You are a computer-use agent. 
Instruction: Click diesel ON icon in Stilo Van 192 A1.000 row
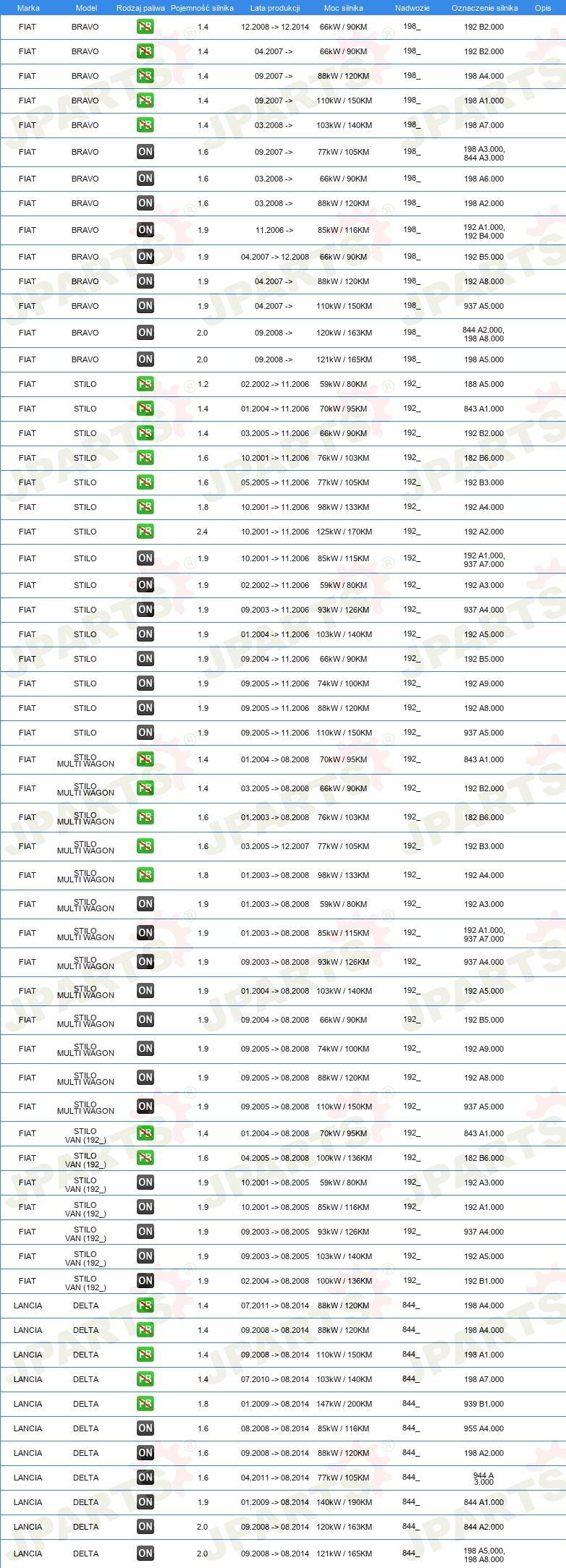pyautogui.click(x=145, y=1207)
